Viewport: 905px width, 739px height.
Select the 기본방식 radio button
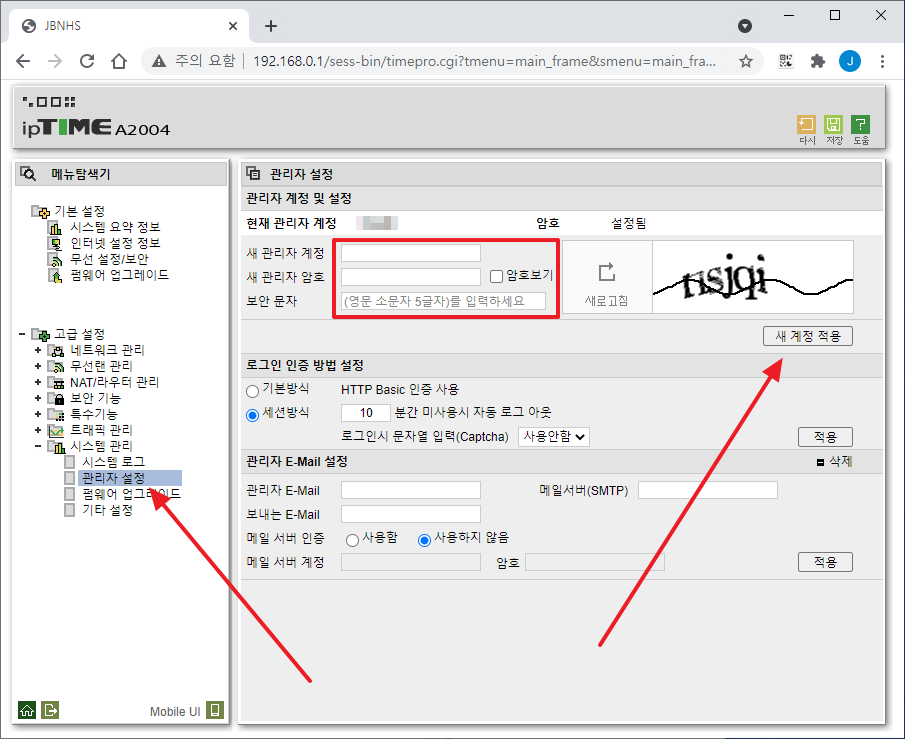click(x=252, y=391)
